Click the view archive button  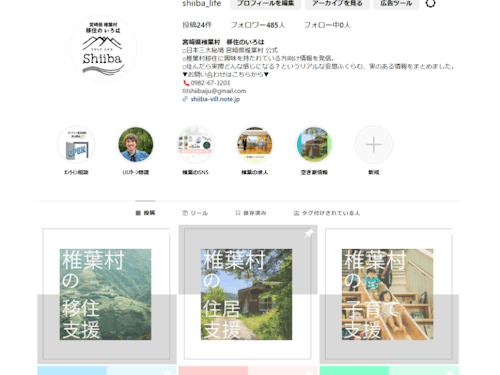pos(337,4)
